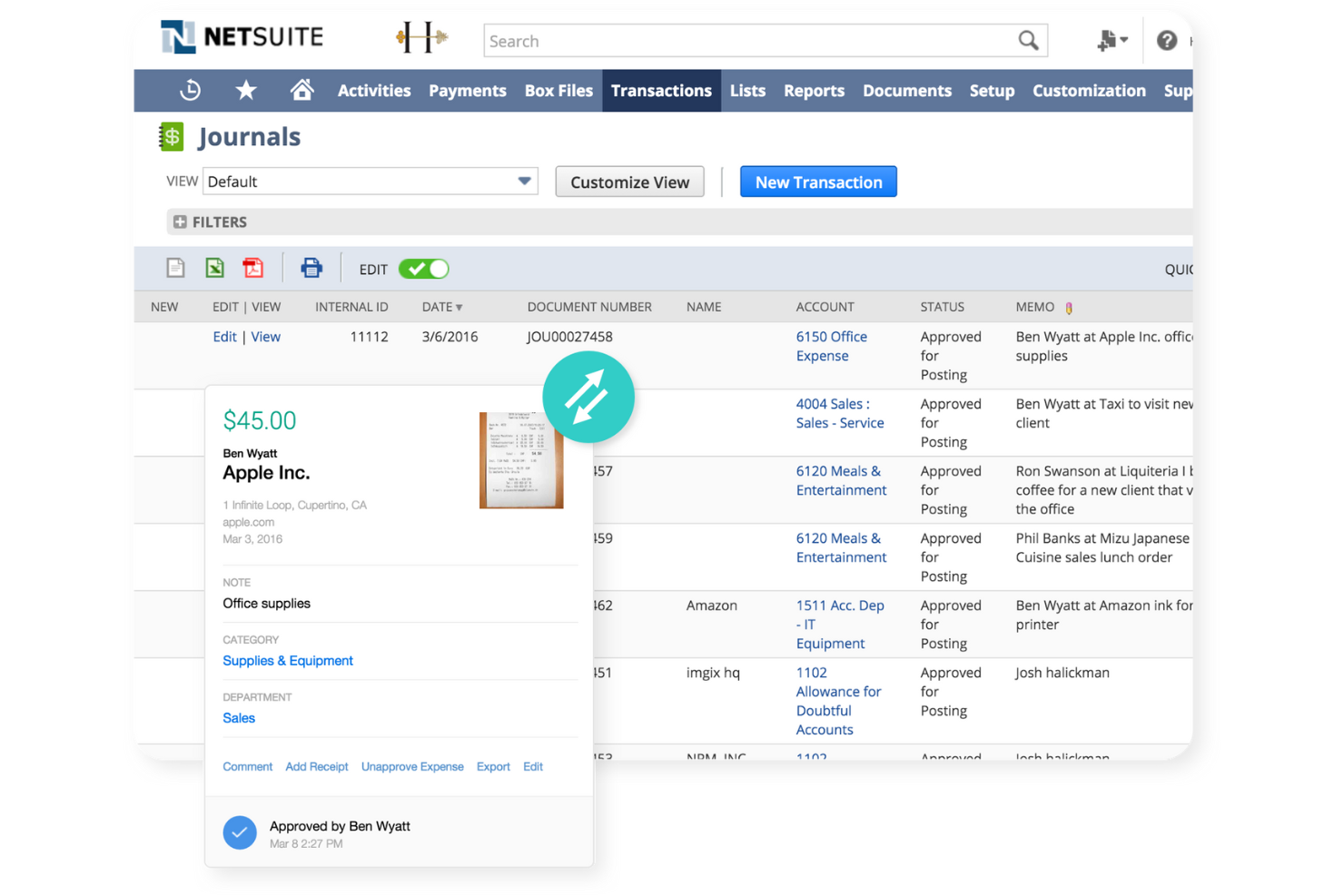Go to the Home house icon
Image resolution: width=1344 pixels, height=896 pixels.
[301, 90]
